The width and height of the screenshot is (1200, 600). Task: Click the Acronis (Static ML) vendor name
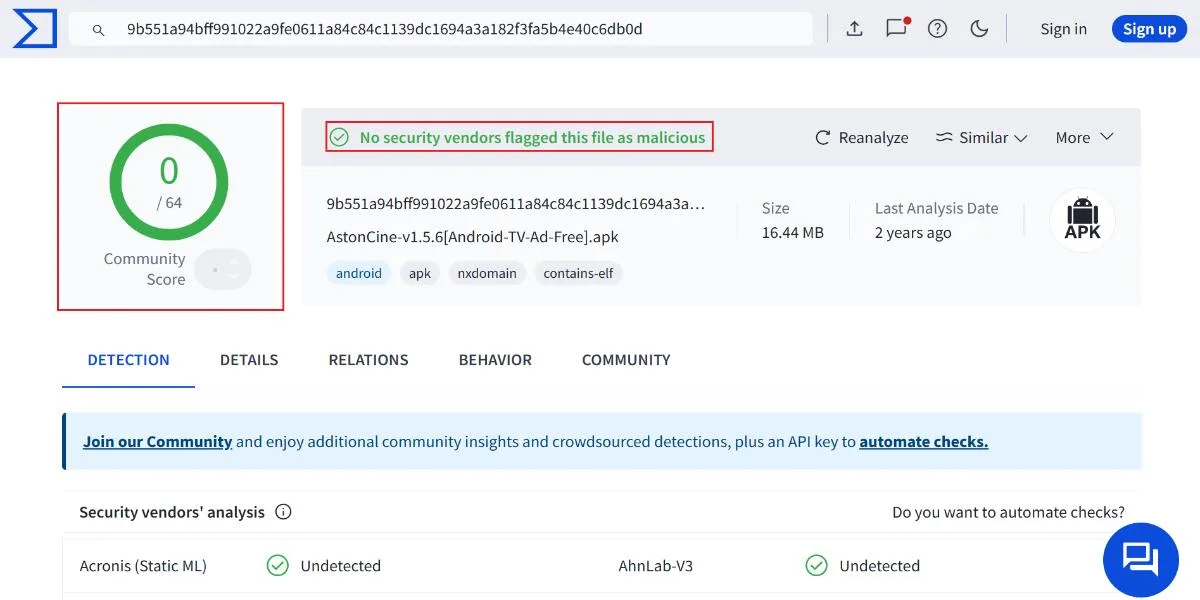point(143,566)
